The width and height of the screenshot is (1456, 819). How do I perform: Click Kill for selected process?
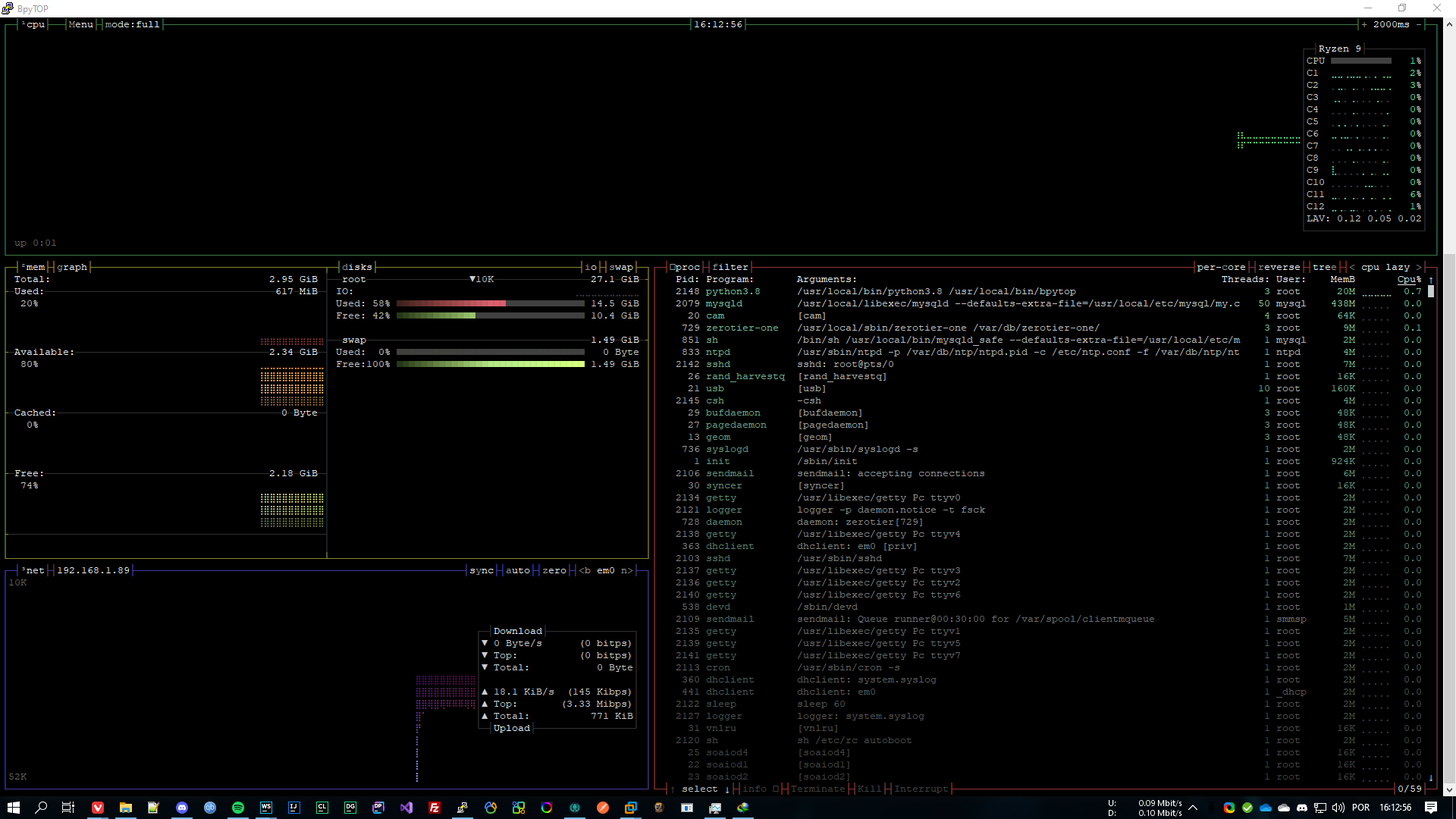point(869,789)
